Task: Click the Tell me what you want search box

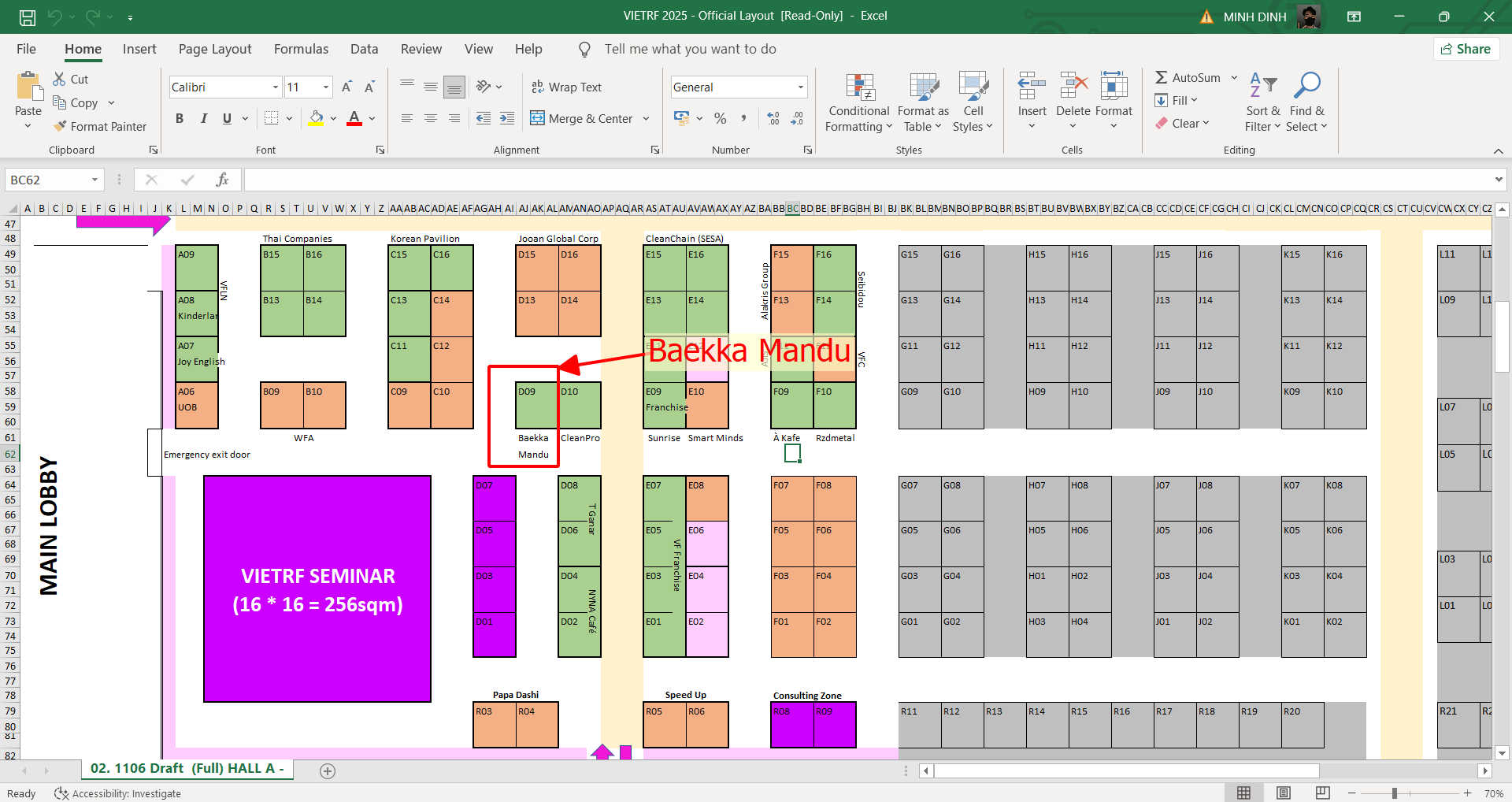Action: (690, 49)
